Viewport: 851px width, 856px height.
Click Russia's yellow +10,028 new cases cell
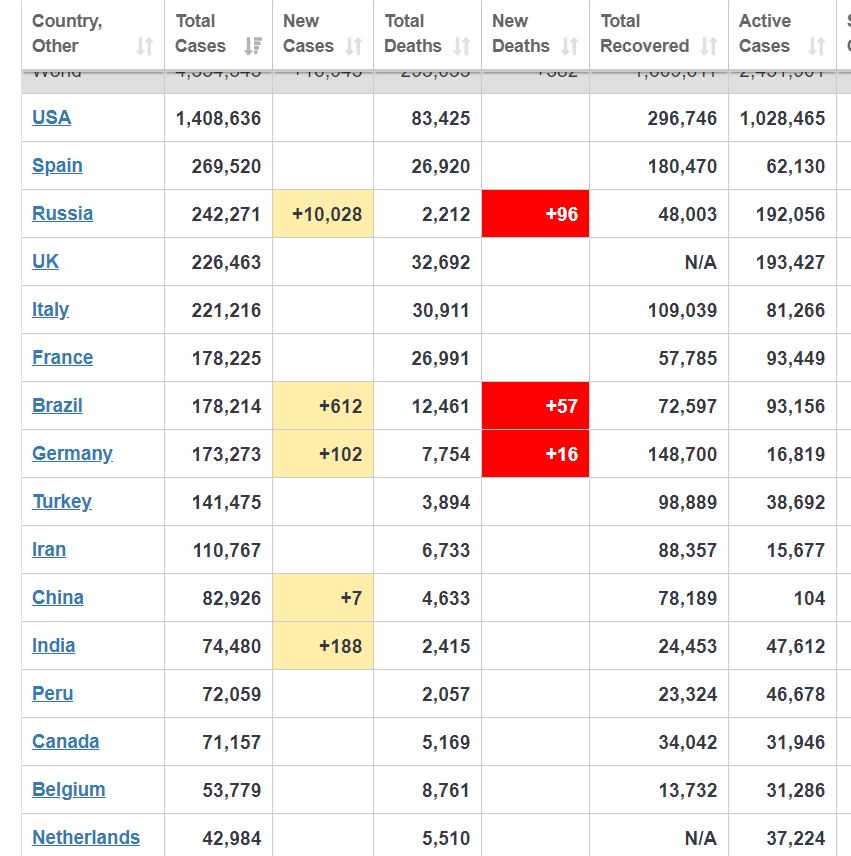[323, 214]
